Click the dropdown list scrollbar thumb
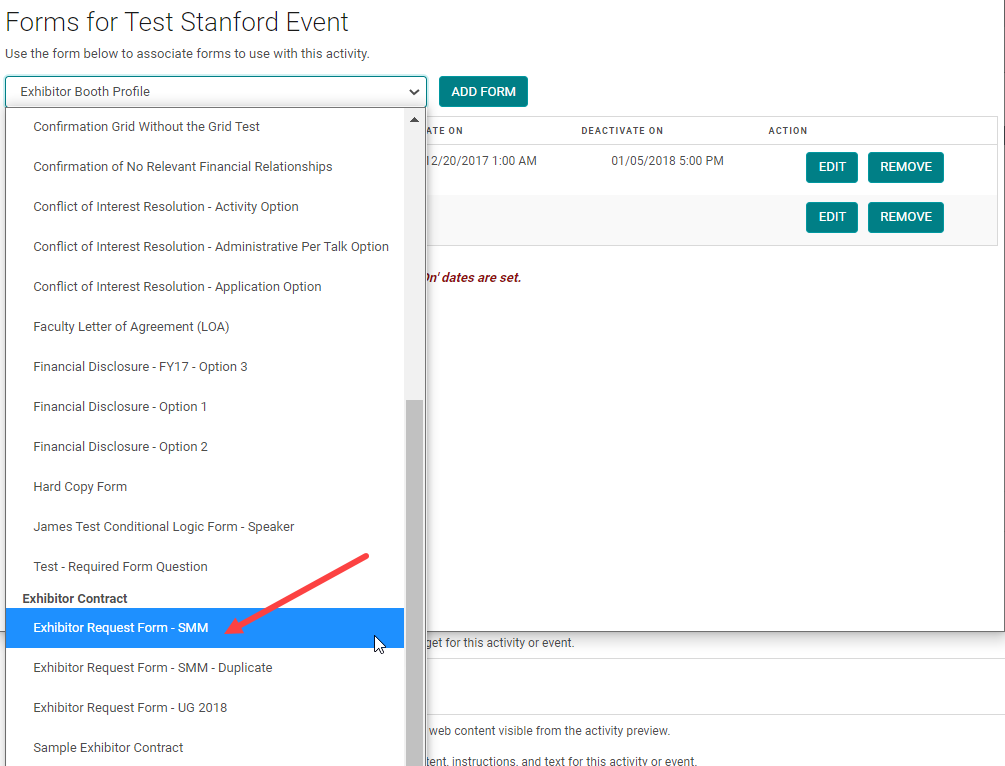The width and height of the screenshot is (1005, 766). point(414,580)
